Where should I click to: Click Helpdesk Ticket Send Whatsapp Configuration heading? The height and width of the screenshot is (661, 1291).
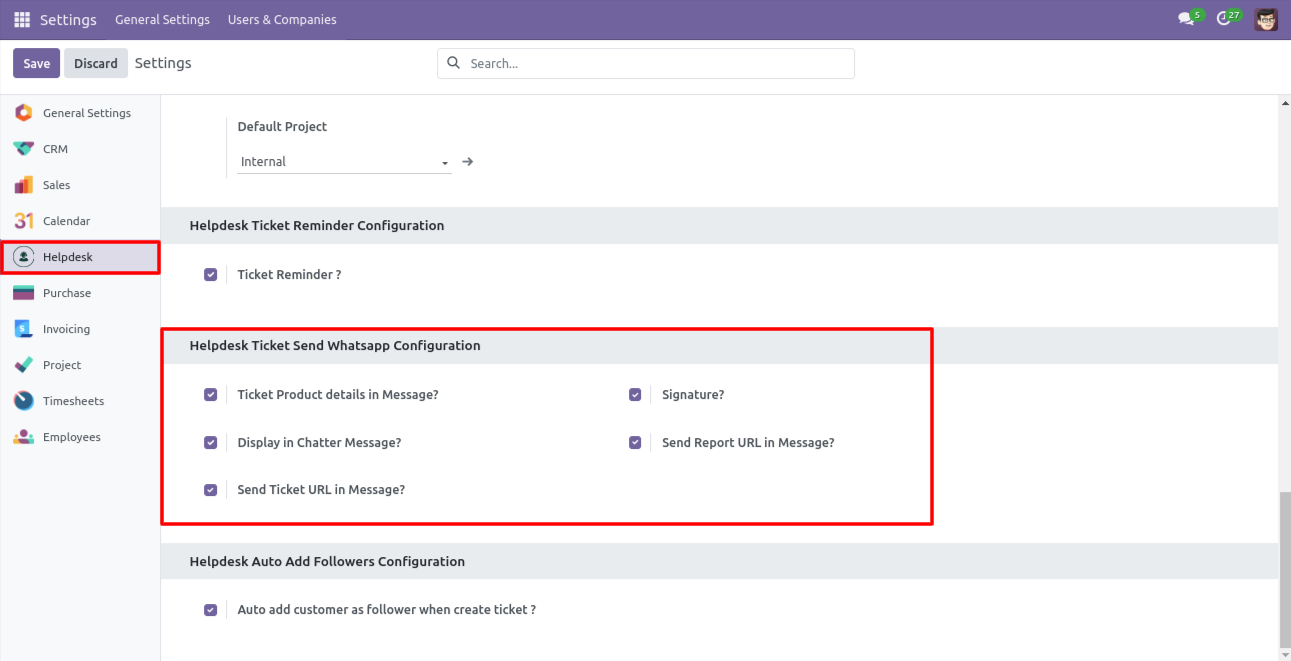click(x=335, y=346)
